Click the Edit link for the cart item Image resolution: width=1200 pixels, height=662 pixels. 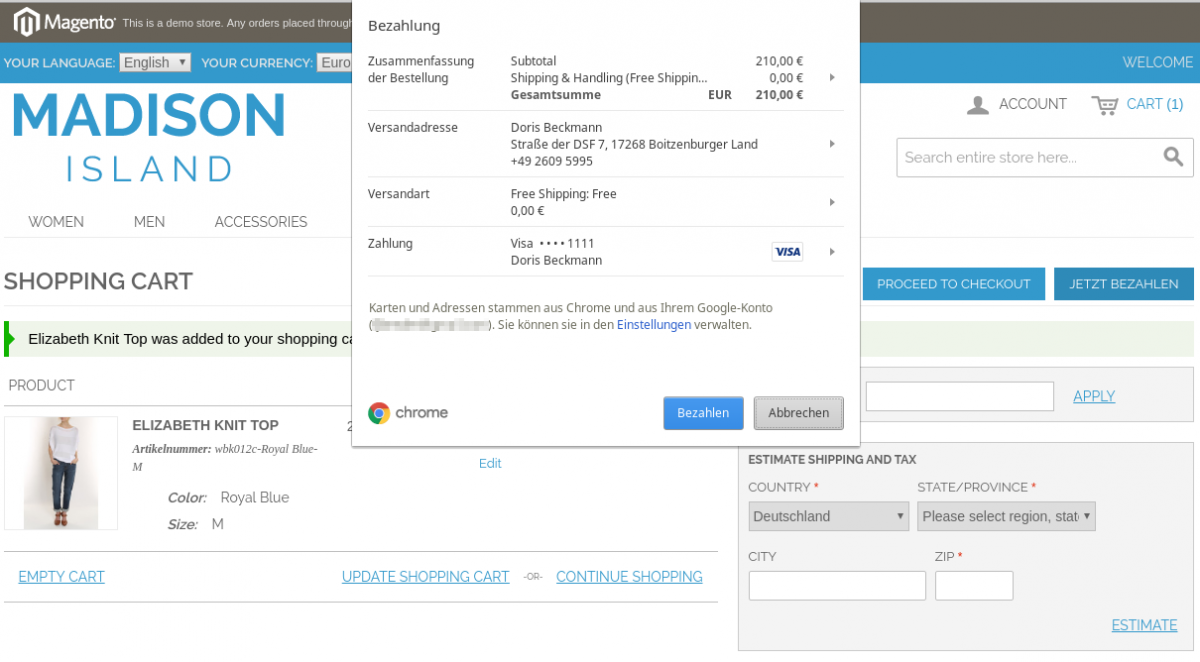pyautogui.click(x=490, y=463)
